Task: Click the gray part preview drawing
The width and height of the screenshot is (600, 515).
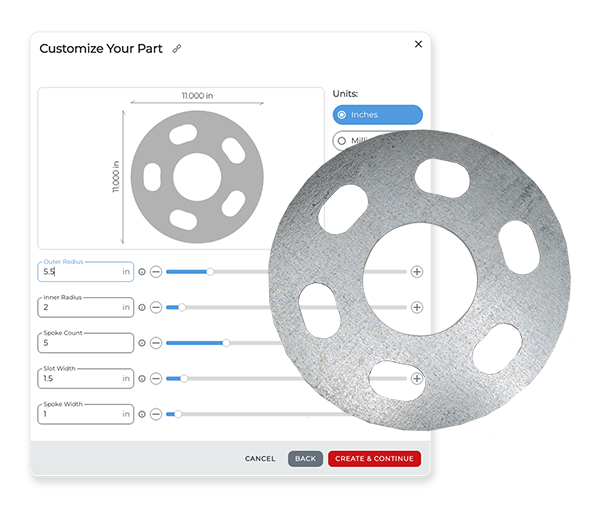Action: pyautogui.click(x=197, y=177)
